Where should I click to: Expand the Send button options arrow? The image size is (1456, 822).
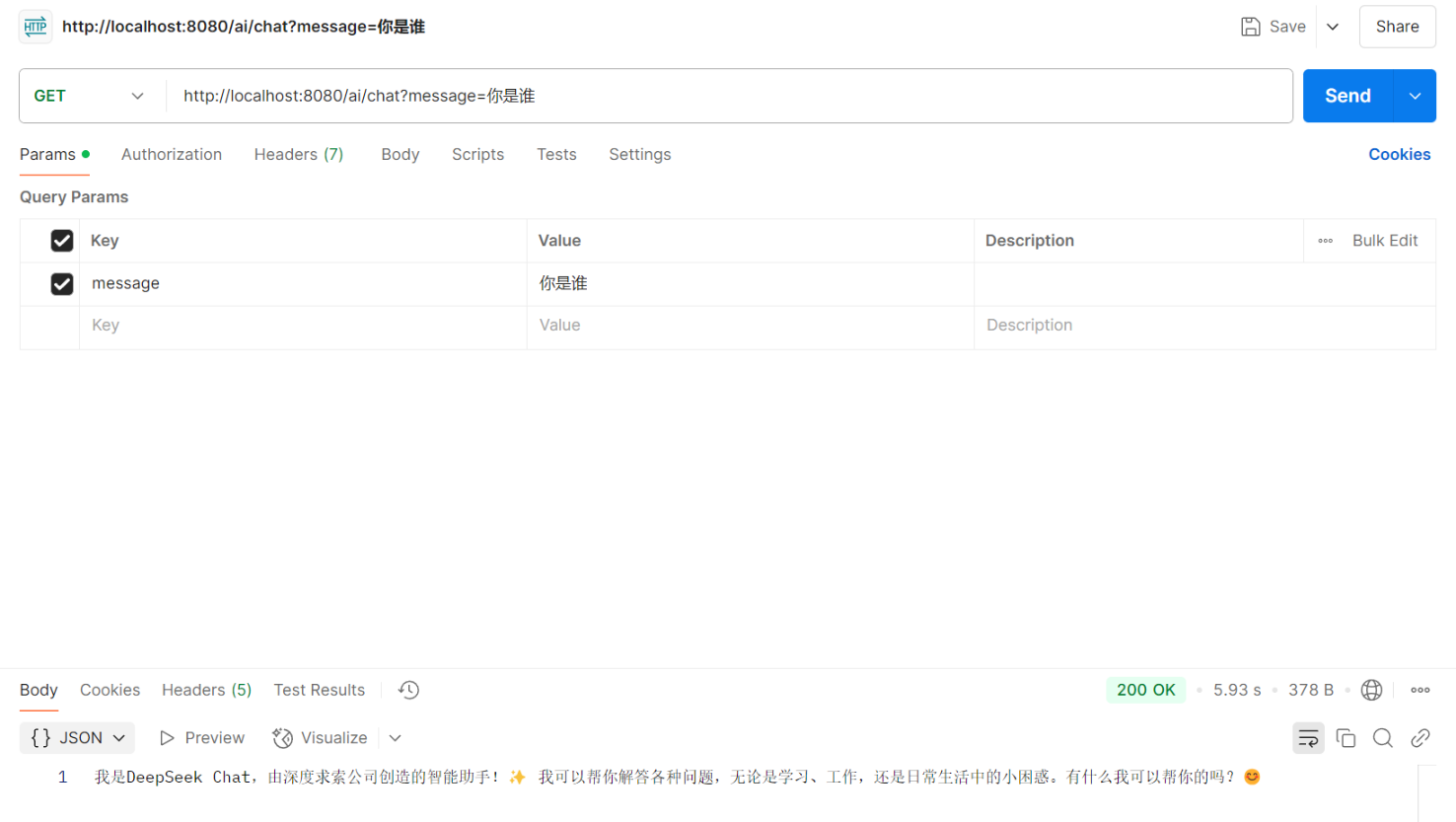click(1415, 96)
